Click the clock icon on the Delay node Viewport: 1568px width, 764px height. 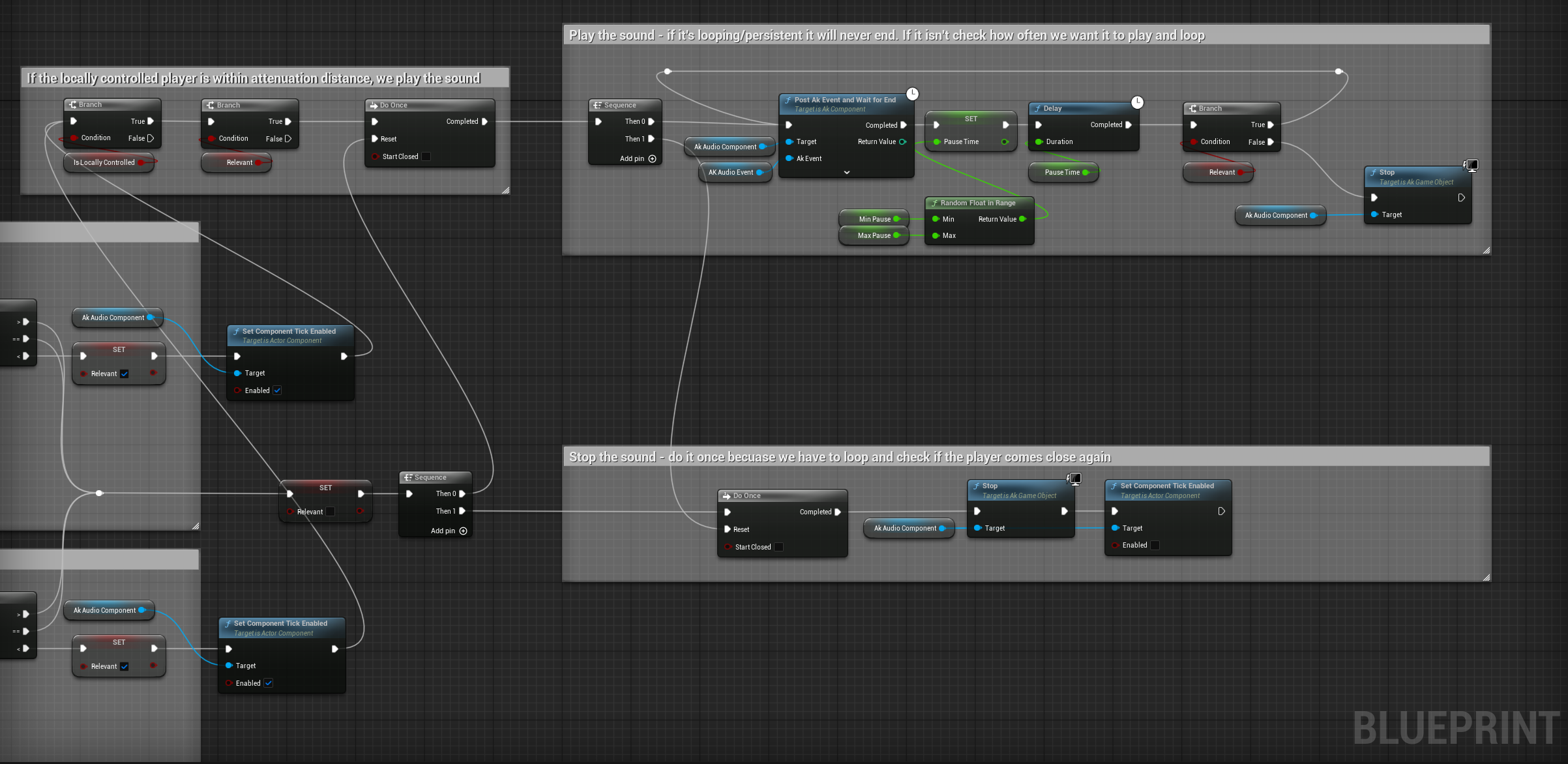(1137, 102)
